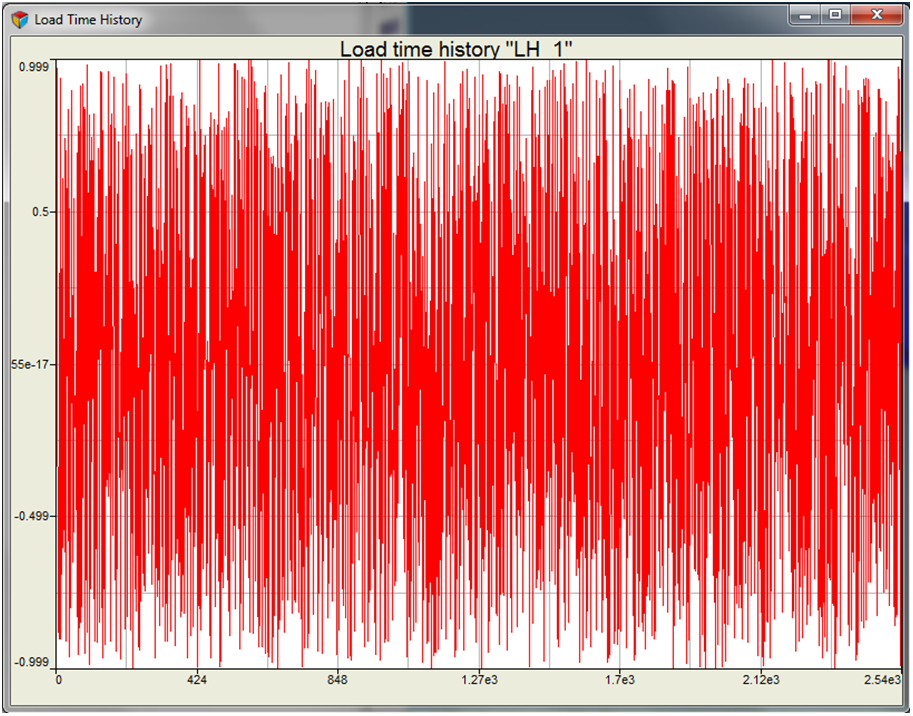Click the 2.12e3 label on the horizontal axis
This screenshot has width=913, height=716.
[x=759, y=681]
